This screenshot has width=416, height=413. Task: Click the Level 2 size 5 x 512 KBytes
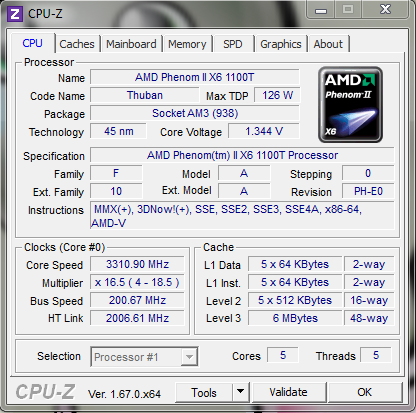[295, 300]
